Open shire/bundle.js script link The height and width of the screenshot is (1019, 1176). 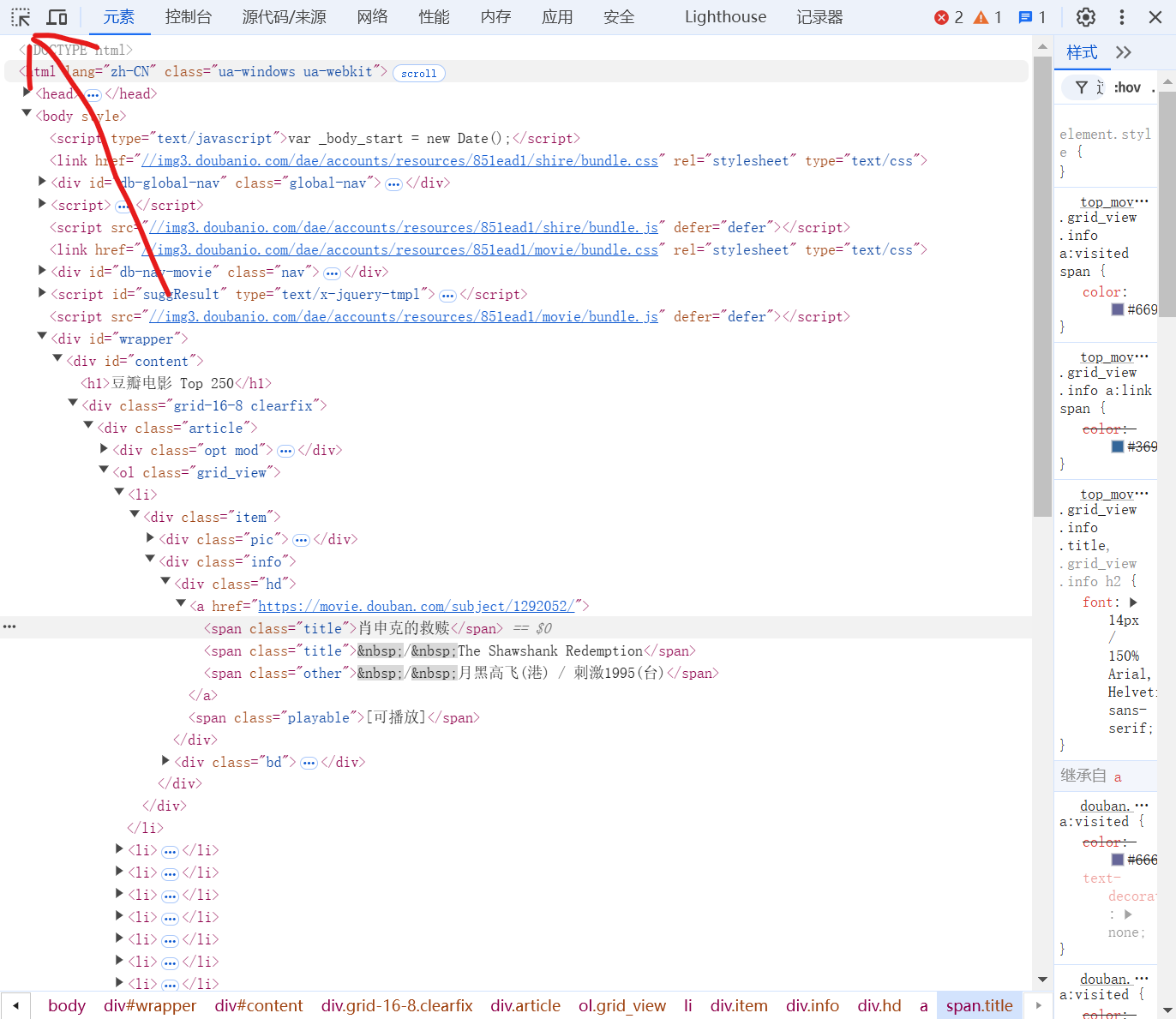tap(404, 228)
